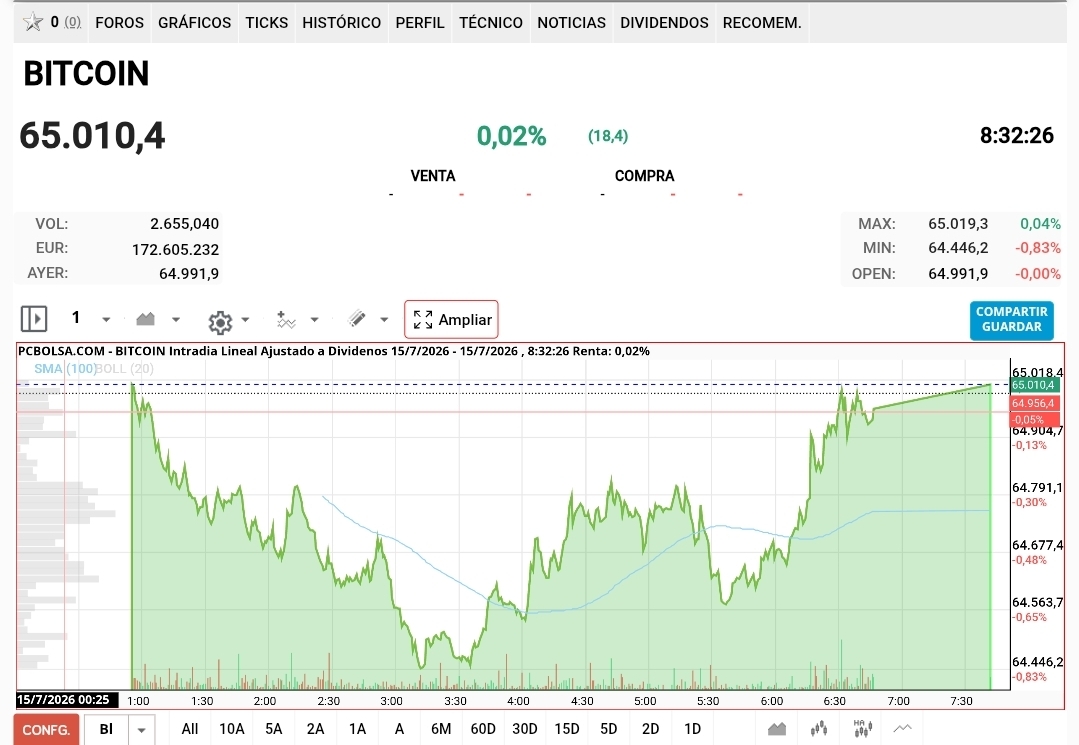The height and width of the screenshot is (745, 1079).
Task: Select the drawing pencil tool icon
Action: [x=356, y=318]
